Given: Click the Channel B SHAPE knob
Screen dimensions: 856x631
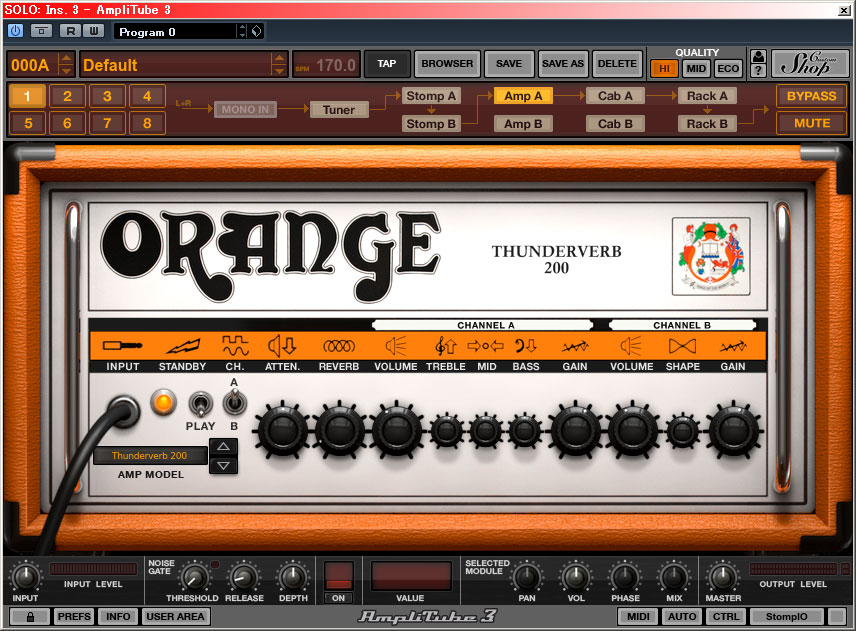Looking at the screenshot, I should [x=682, y=431].
